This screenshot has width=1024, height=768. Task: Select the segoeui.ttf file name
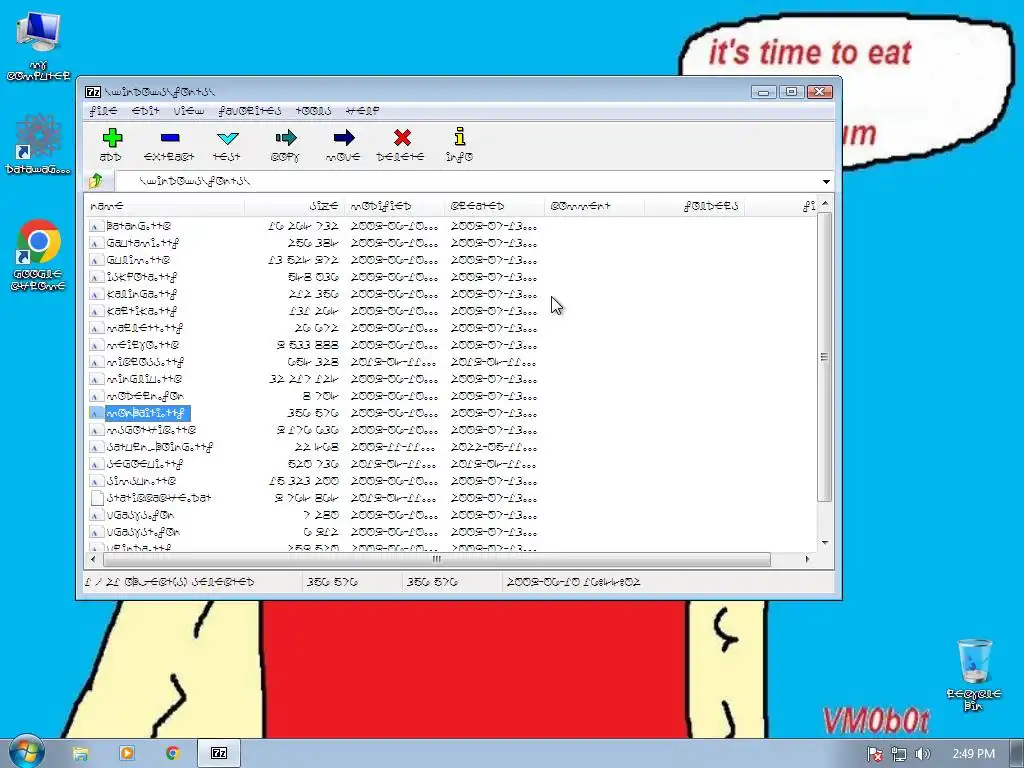144,464
